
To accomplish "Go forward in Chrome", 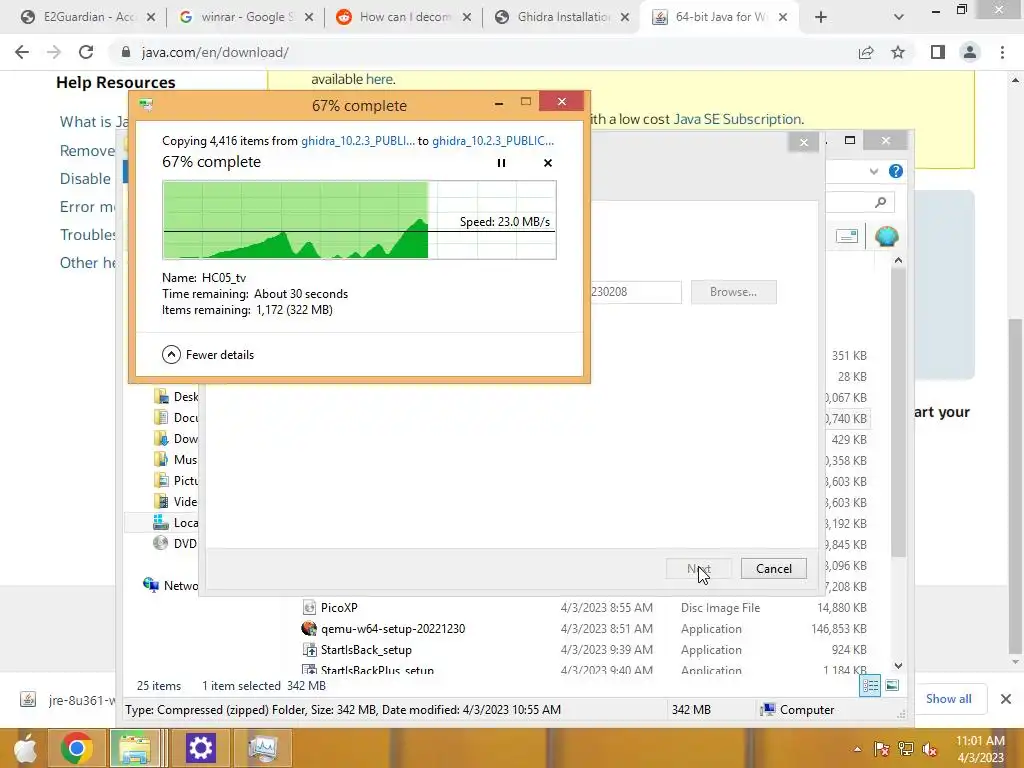I will point(54,52).
